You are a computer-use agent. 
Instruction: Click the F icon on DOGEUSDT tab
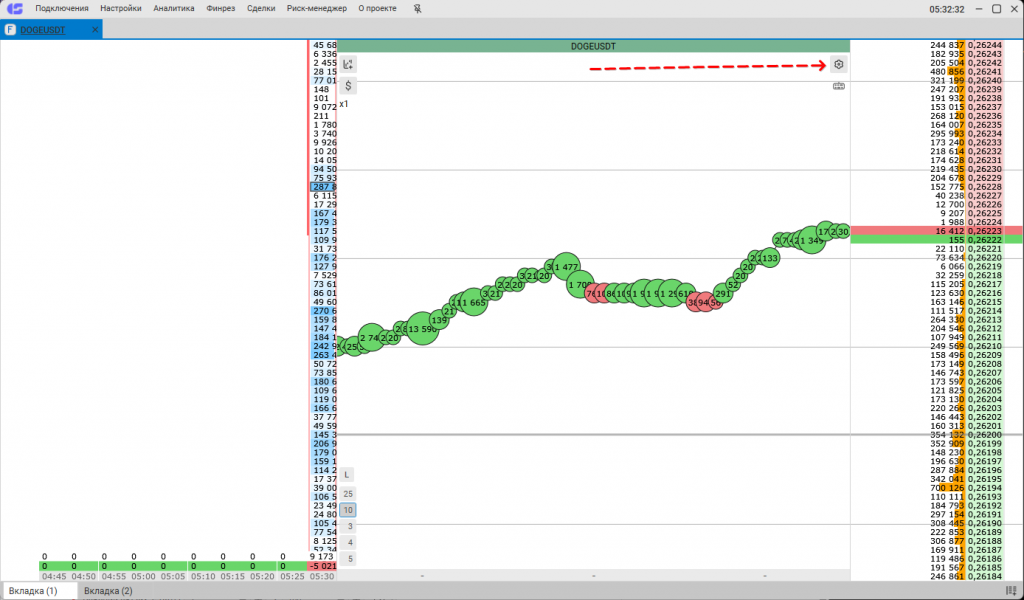click(10, 30)
